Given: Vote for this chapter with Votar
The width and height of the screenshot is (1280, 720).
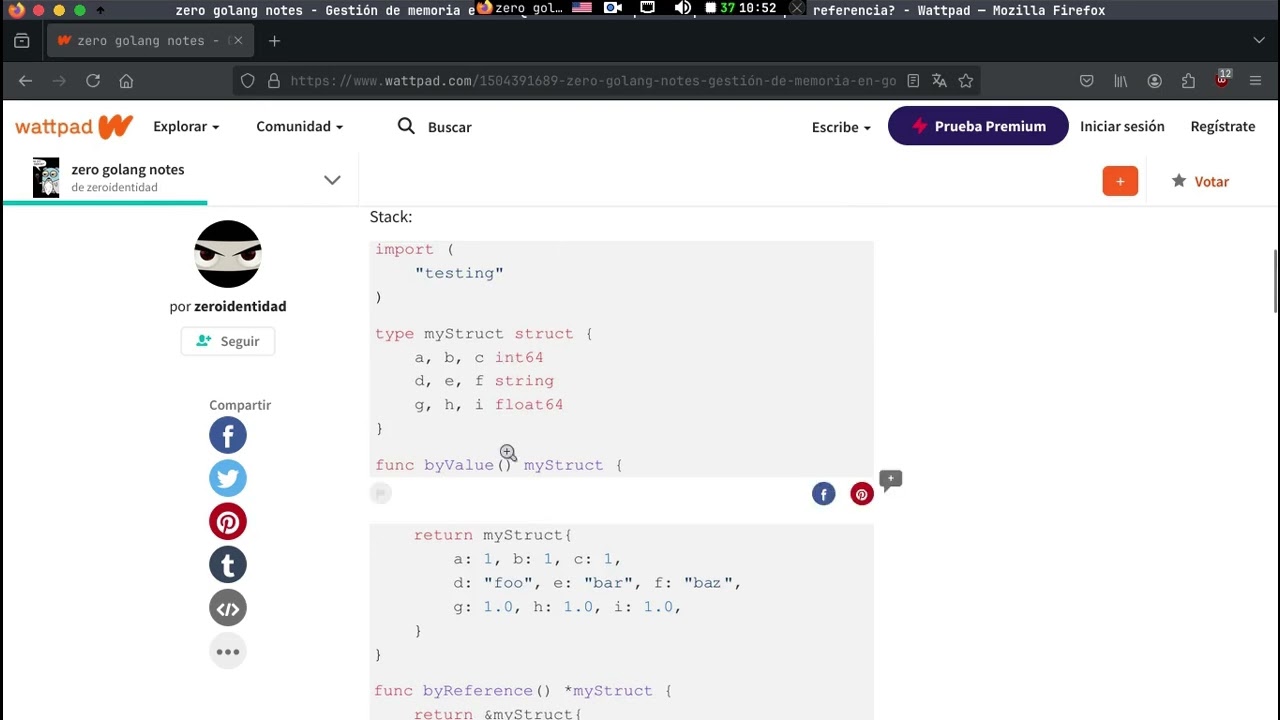Looking at the screenshot, I should tap(1200, 181).
